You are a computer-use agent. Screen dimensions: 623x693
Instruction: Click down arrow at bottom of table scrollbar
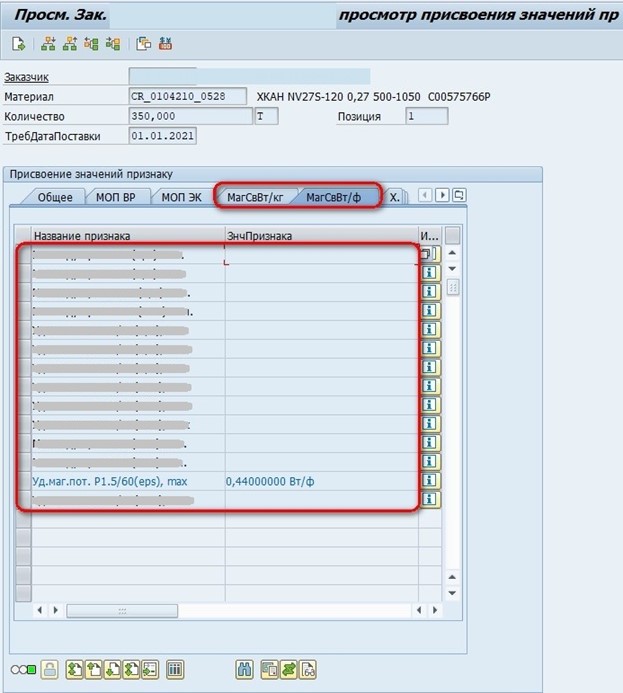pos(452,593)
